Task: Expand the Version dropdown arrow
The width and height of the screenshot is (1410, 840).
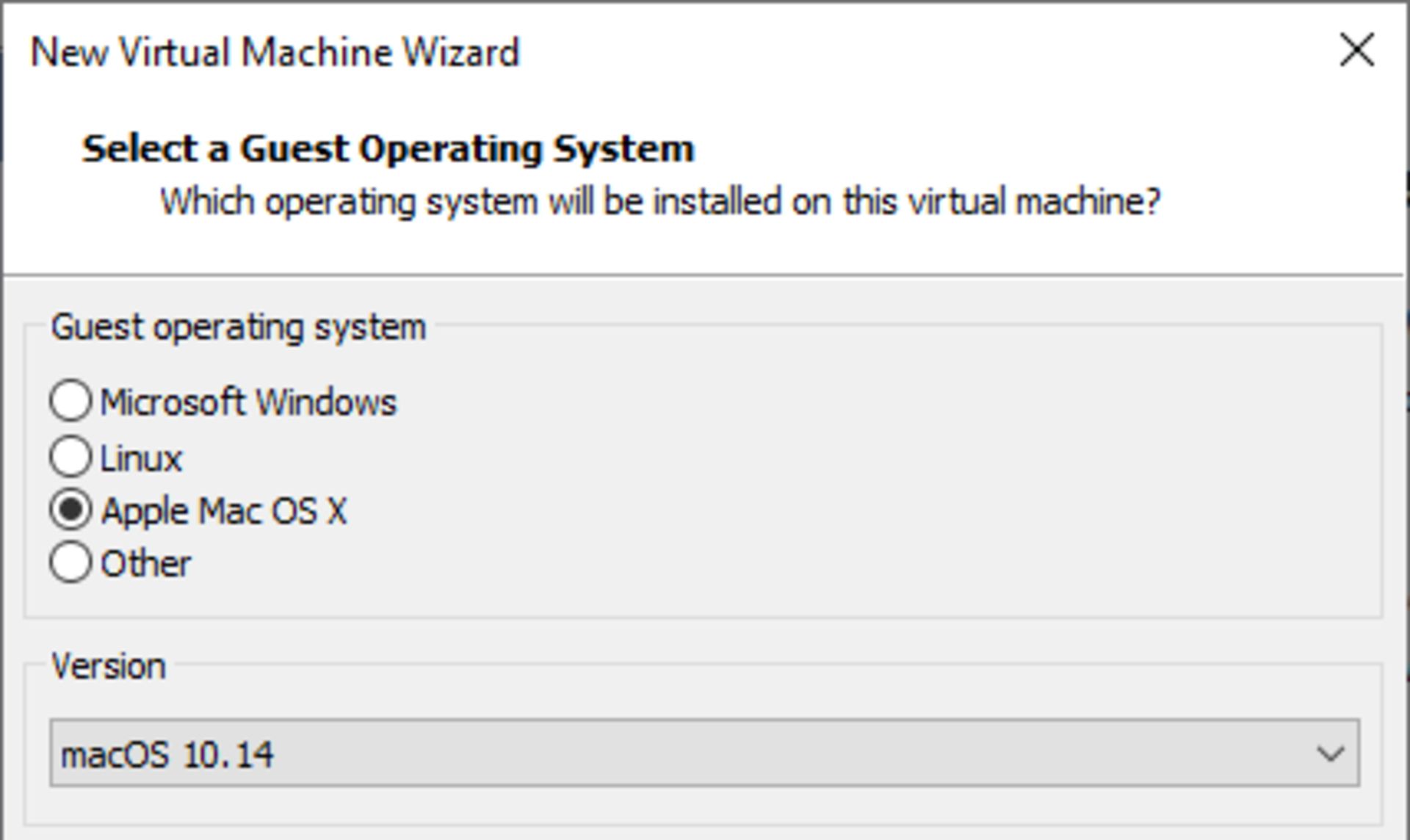Action: [x=1330, y=753]
